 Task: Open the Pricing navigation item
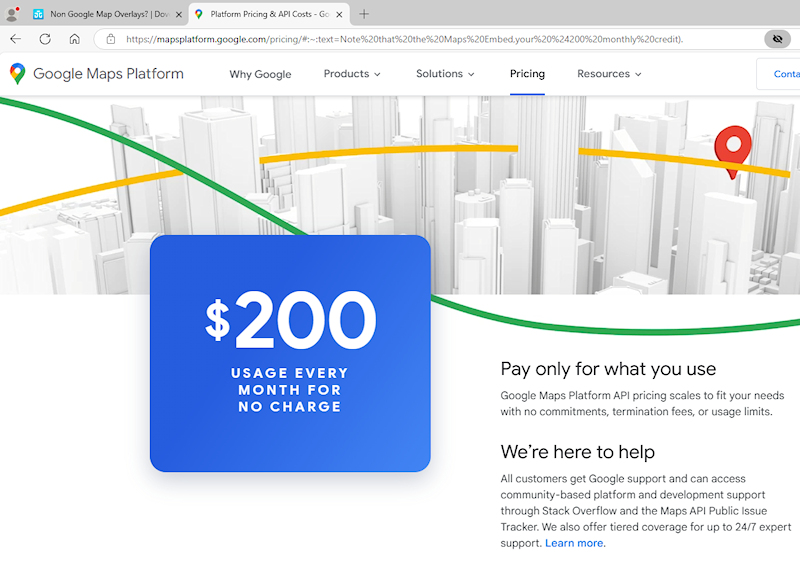[x=527, y=74]
